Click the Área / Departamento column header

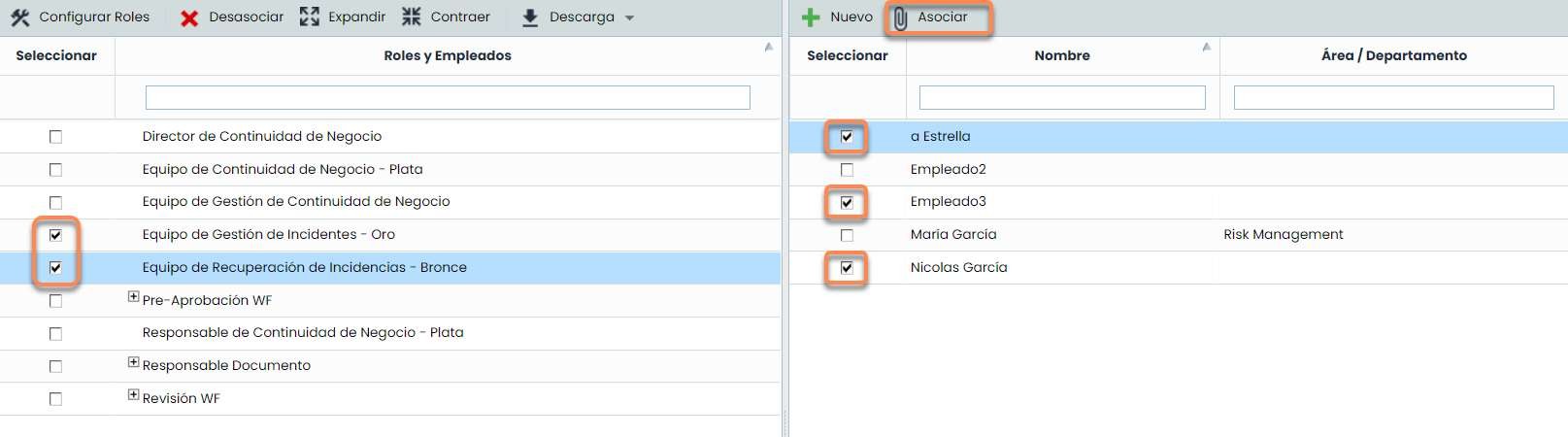tap(1393, 55)
